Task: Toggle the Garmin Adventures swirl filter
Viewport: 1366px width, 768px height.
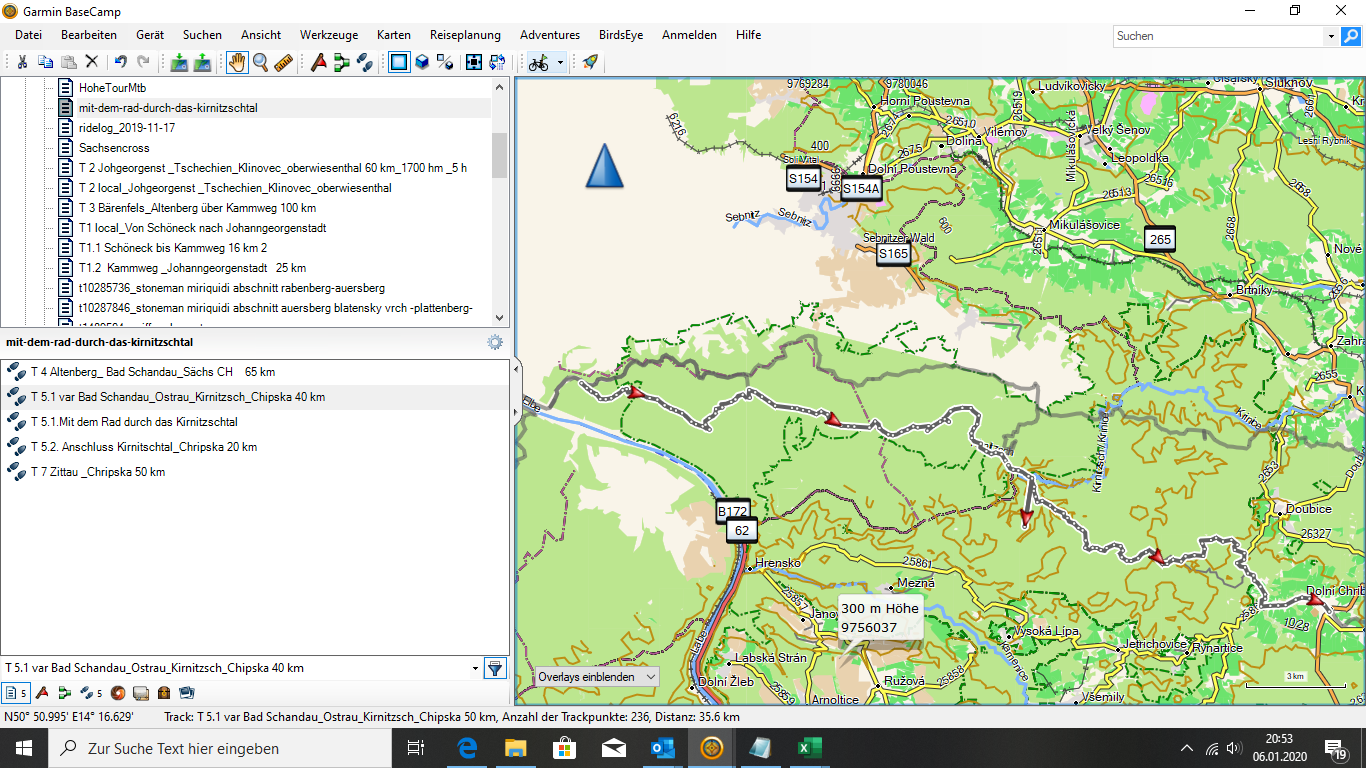Action: click(118, 692)
